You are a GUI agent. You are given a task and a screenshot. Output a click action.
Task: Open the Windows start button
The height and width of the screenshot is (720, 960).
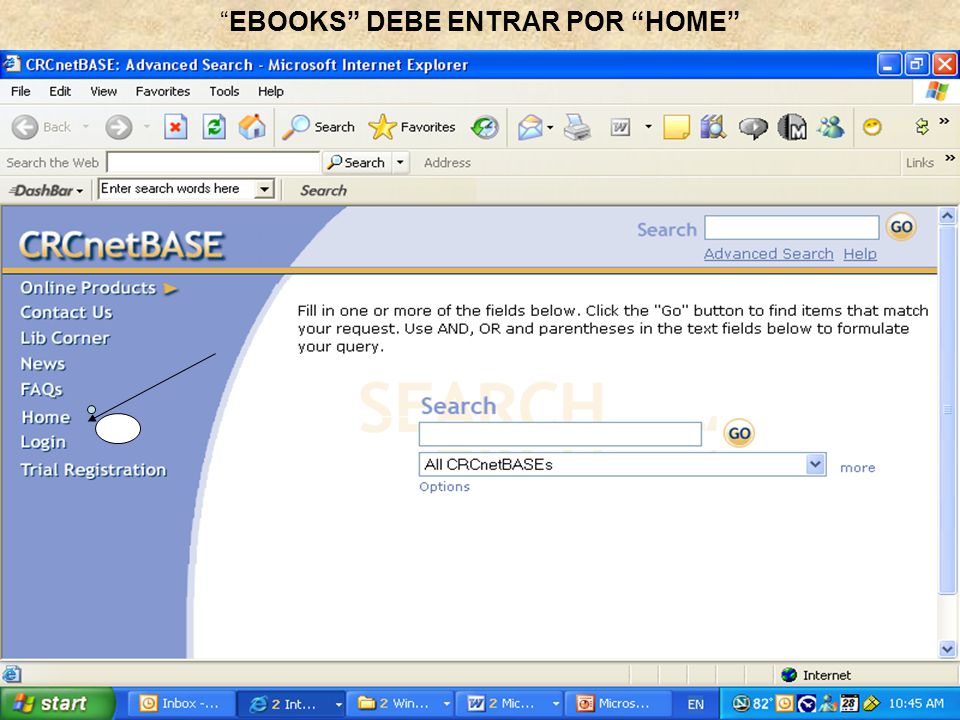tap(57, 703)
